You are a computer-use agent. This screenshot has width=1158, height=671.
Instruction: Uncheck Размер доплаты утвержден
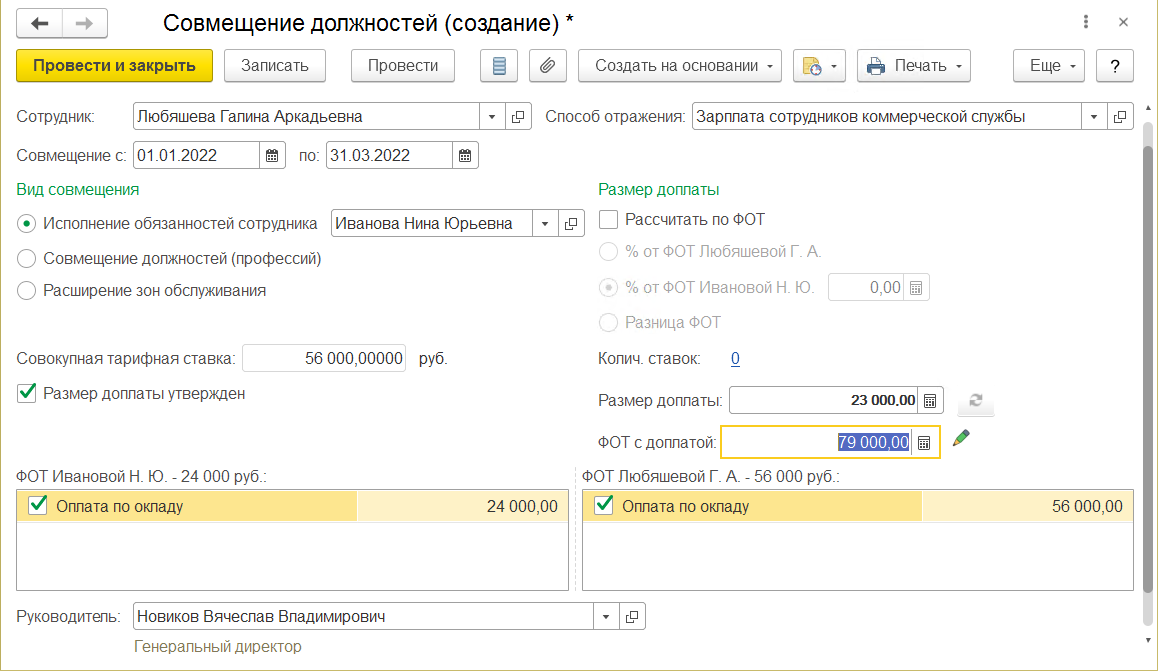coord(27,393)
